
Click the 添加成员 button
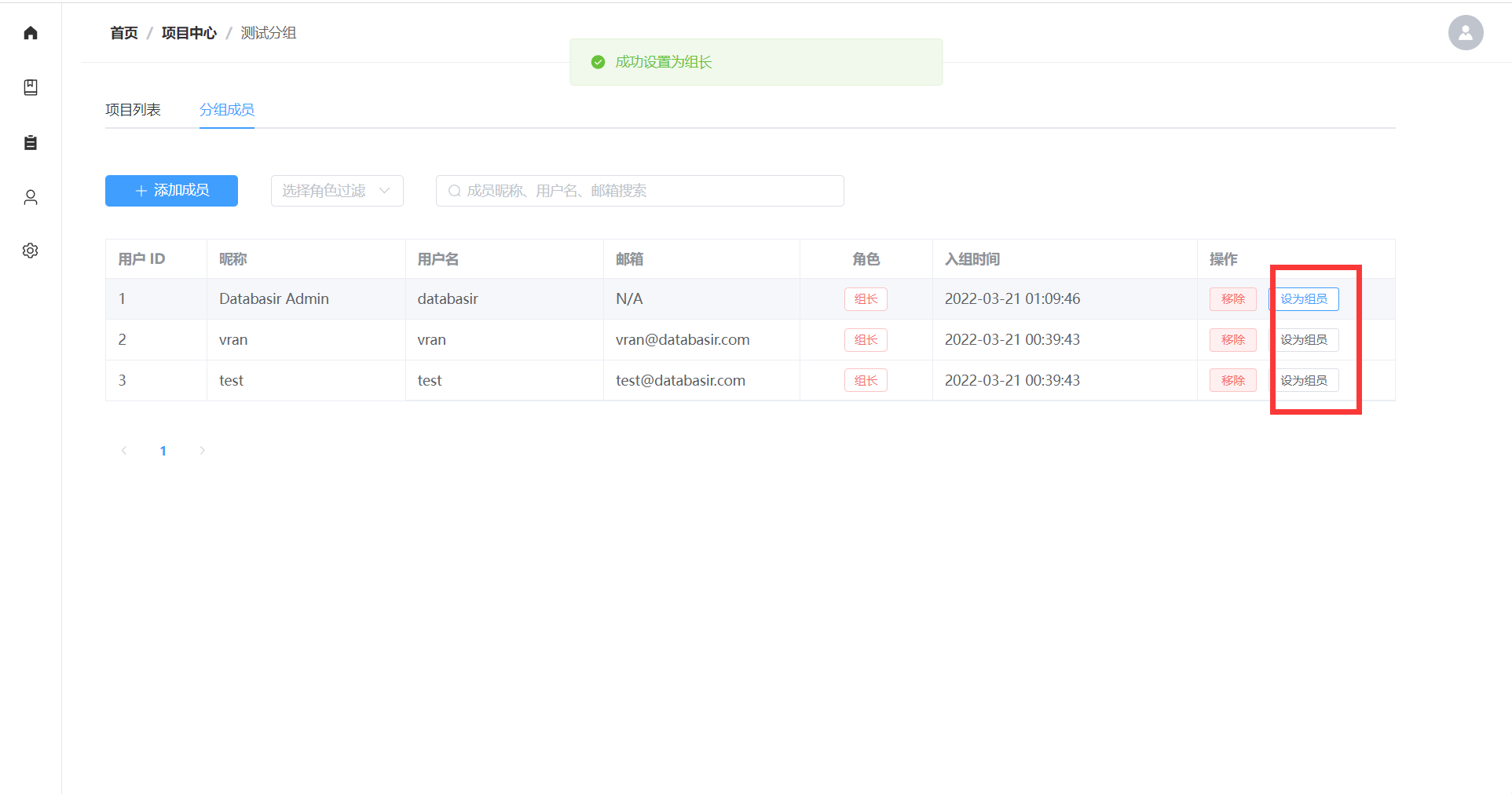coord(171,191)
